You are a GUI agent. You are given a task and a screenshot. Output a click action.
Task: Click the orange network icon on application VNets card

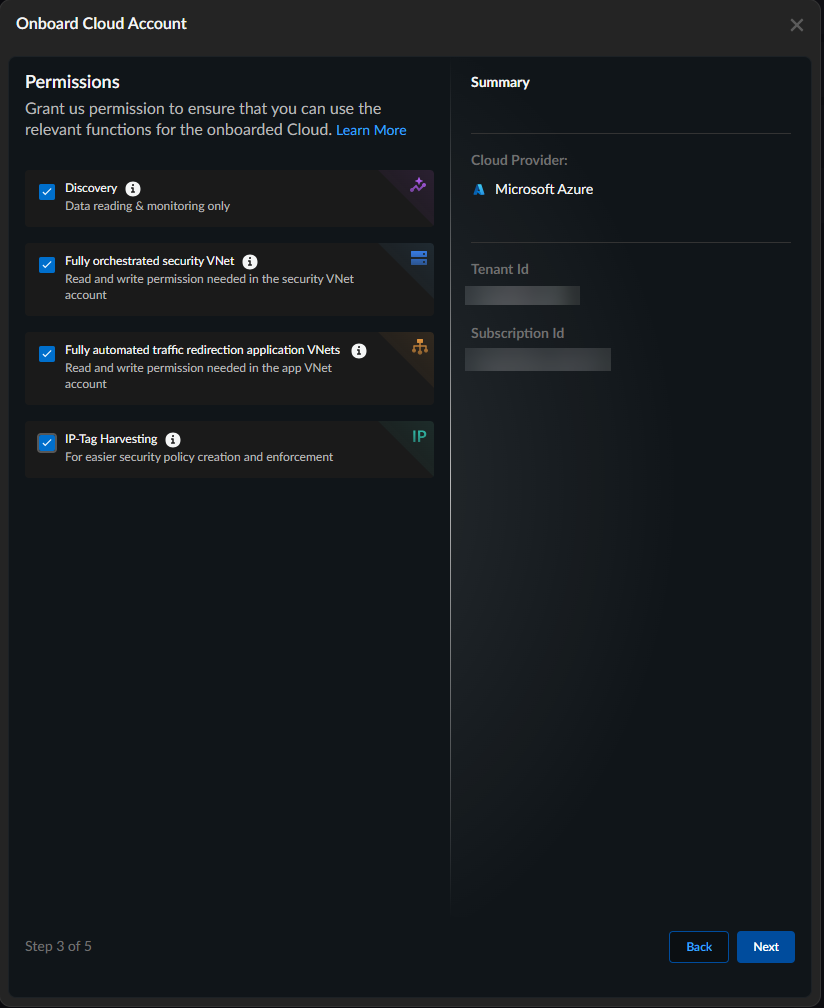pos(420,347)
